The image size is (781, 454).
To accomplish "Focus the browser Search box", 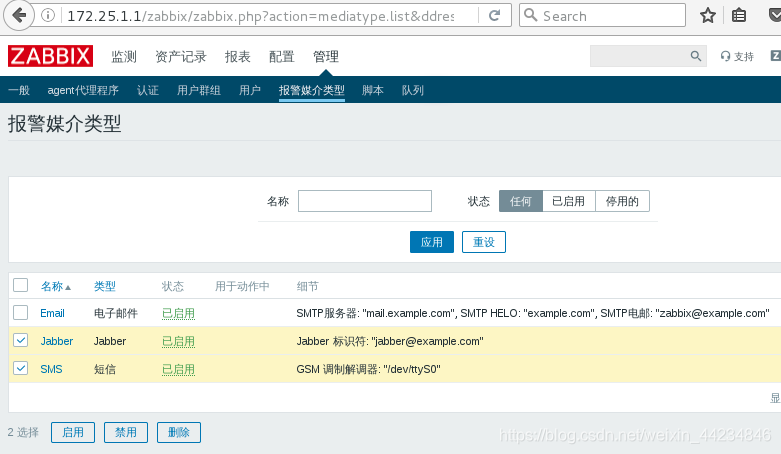I will (602, 15).
